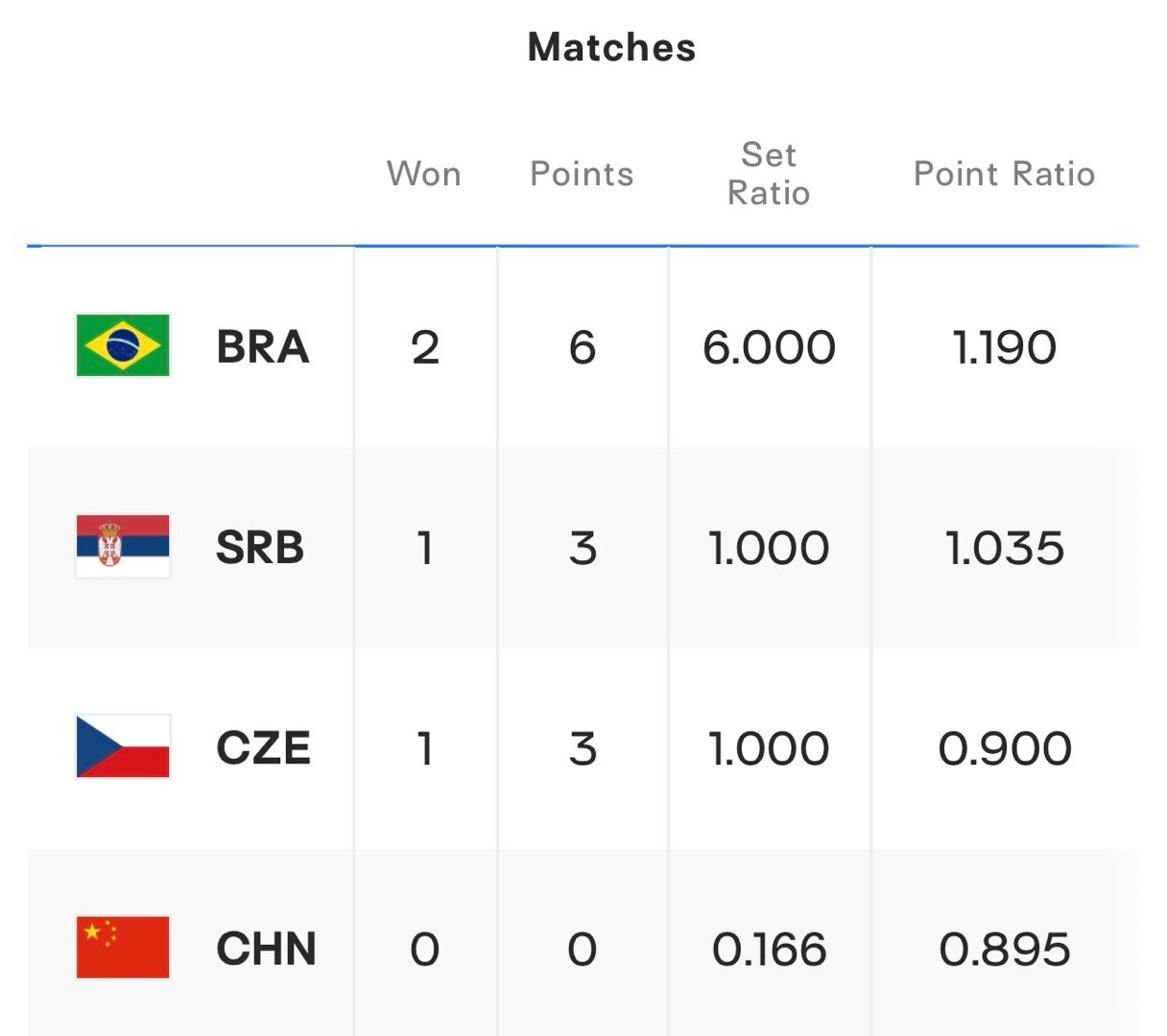Click the Brazil flag icon
The image size is (1167, 1036).
tap(123, 345)
